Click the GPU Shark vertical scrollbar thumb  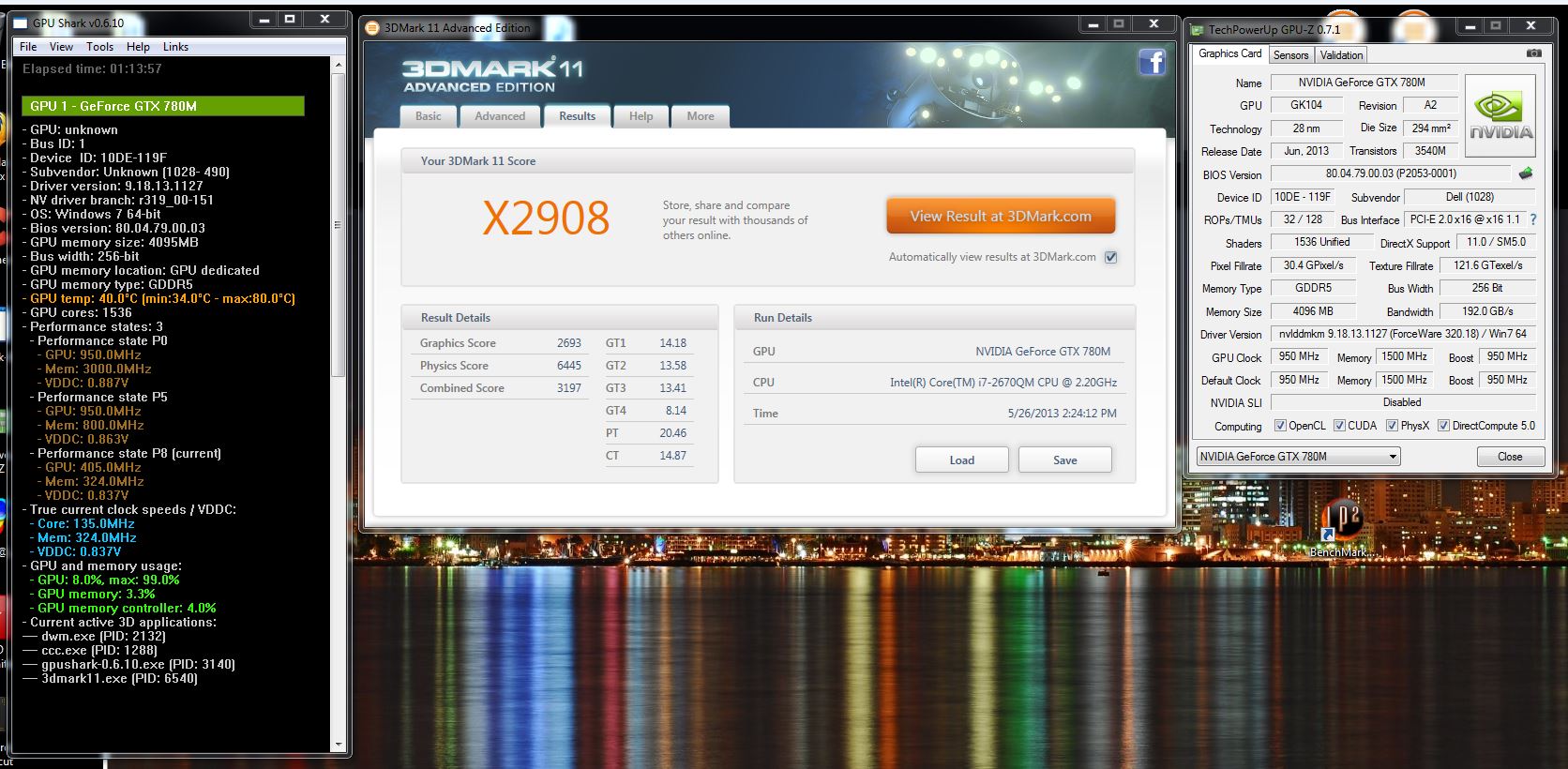[x=339, y=225]
